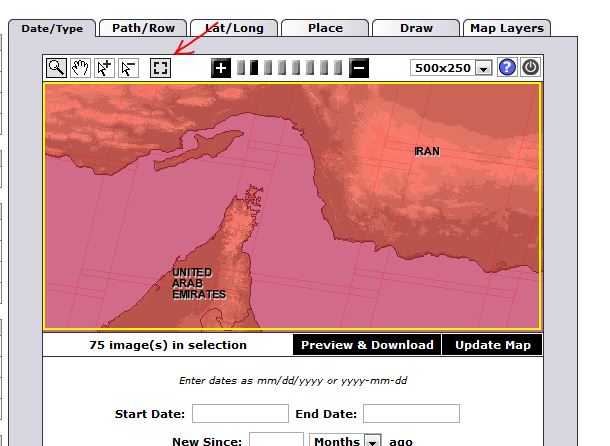Zoom in with the plus button

coord(221,68)
